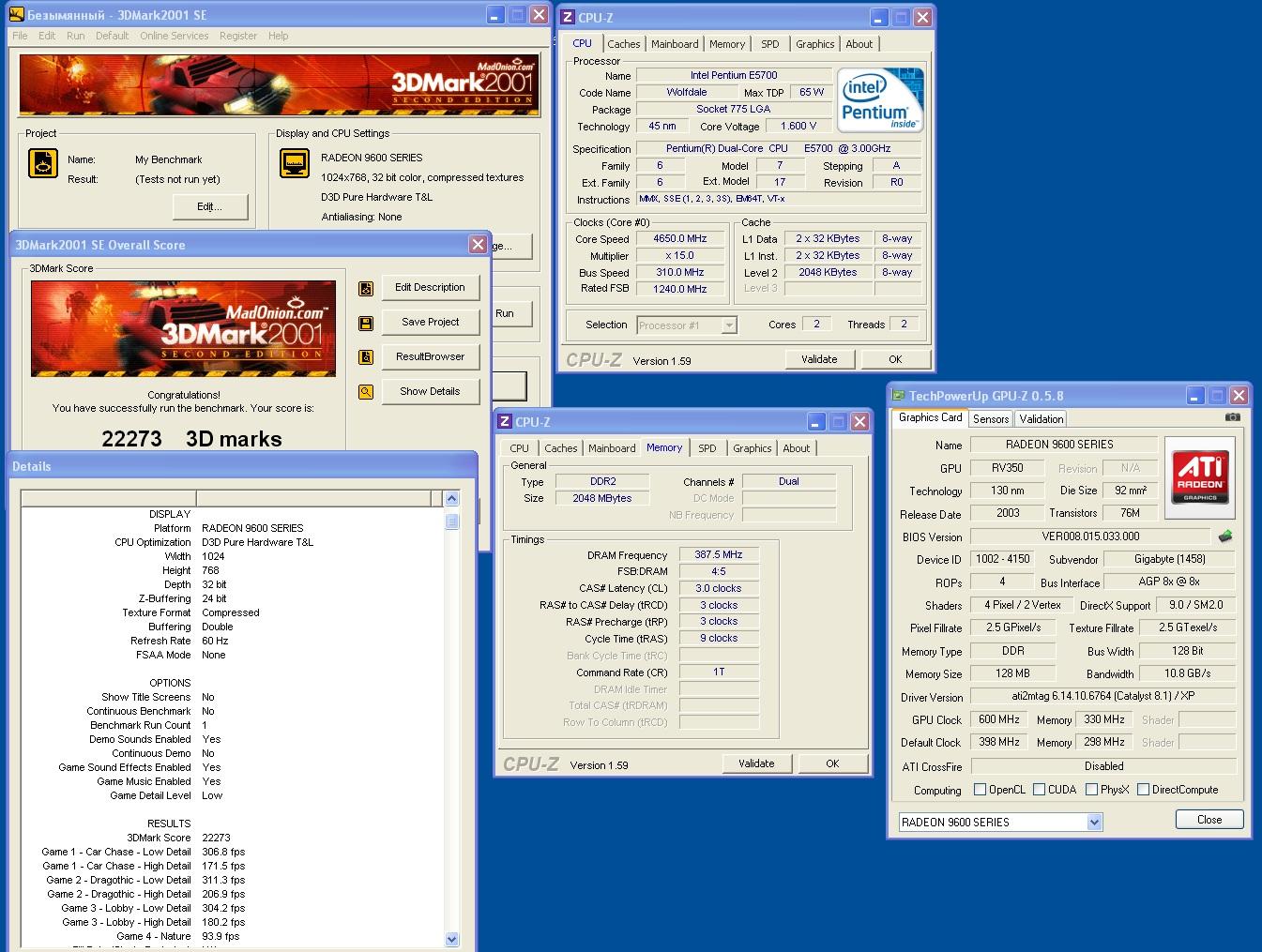This screenshot has height=952, width=1262.
Task: Click the Intel Pentium inside logo
Action: (x=880, y=99)
